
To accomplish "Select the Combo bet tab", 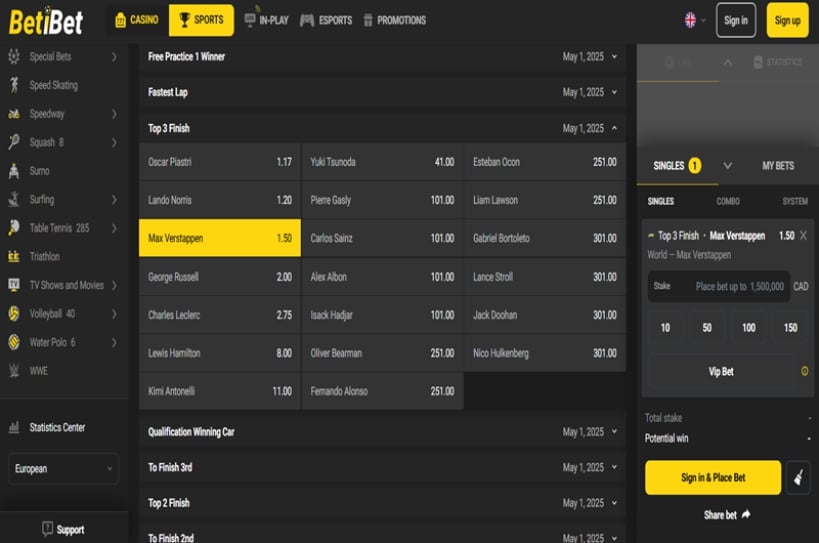I will click(728, 201).
